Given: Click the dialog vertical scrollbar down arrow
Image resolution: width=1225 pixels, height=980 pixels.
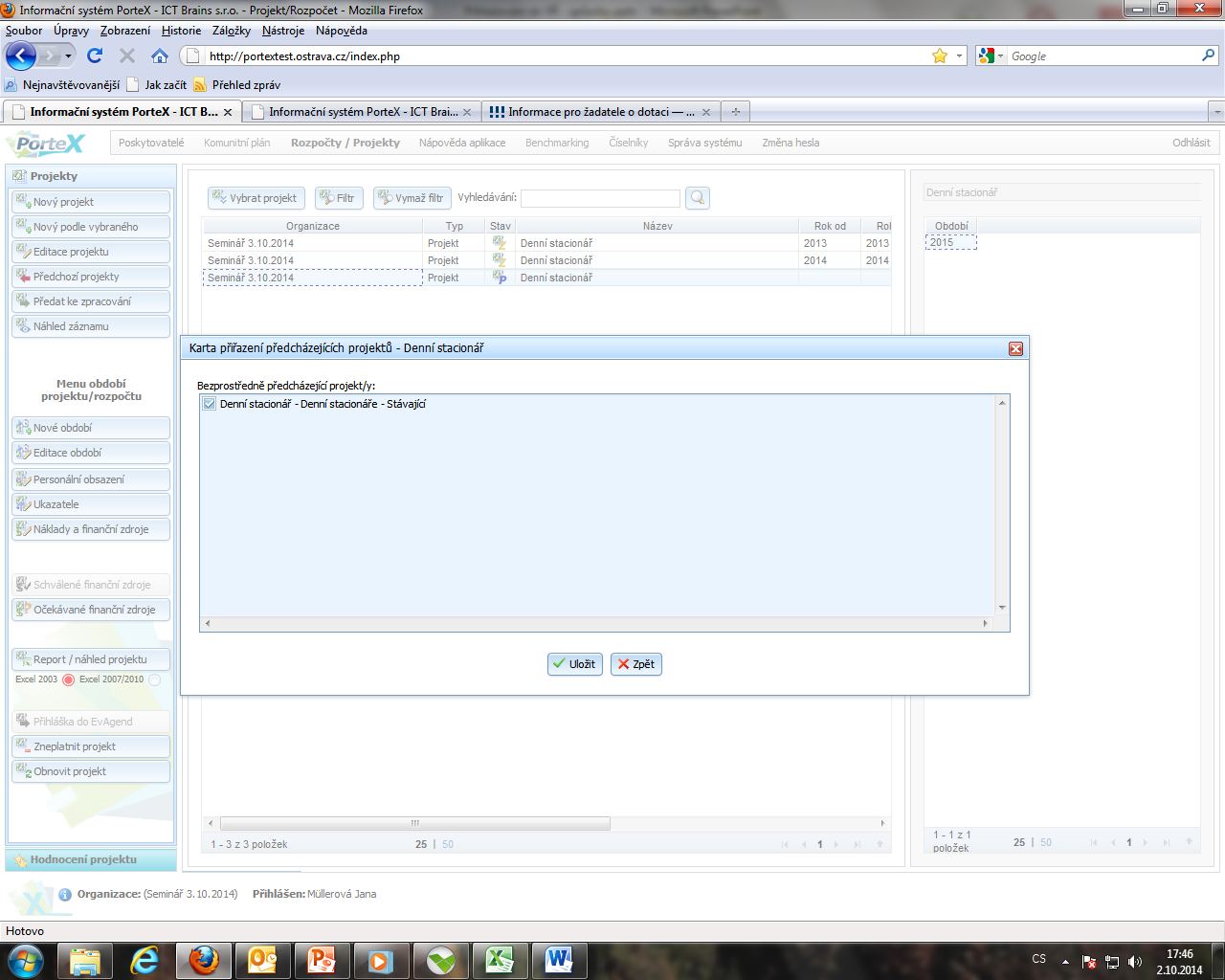Looking at the screenshot, I should (1002, 608).
